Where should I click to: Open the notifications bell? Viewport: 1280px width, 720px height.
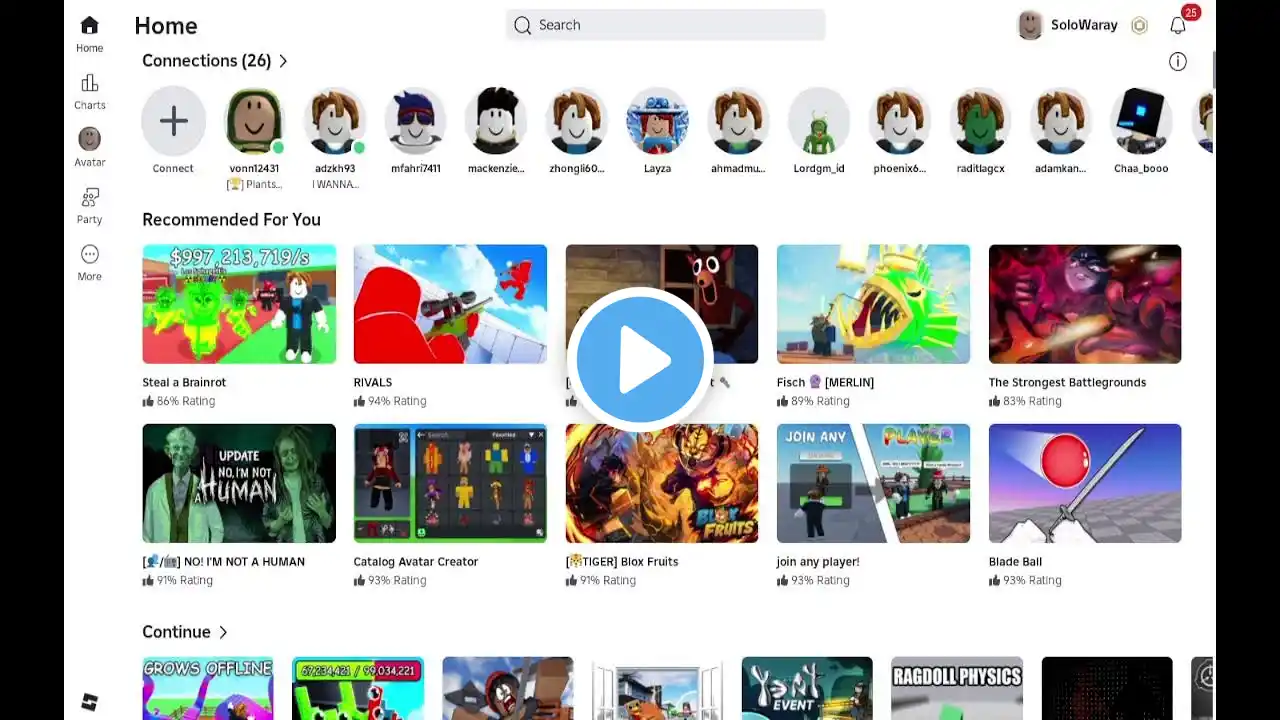[1178, 25]
